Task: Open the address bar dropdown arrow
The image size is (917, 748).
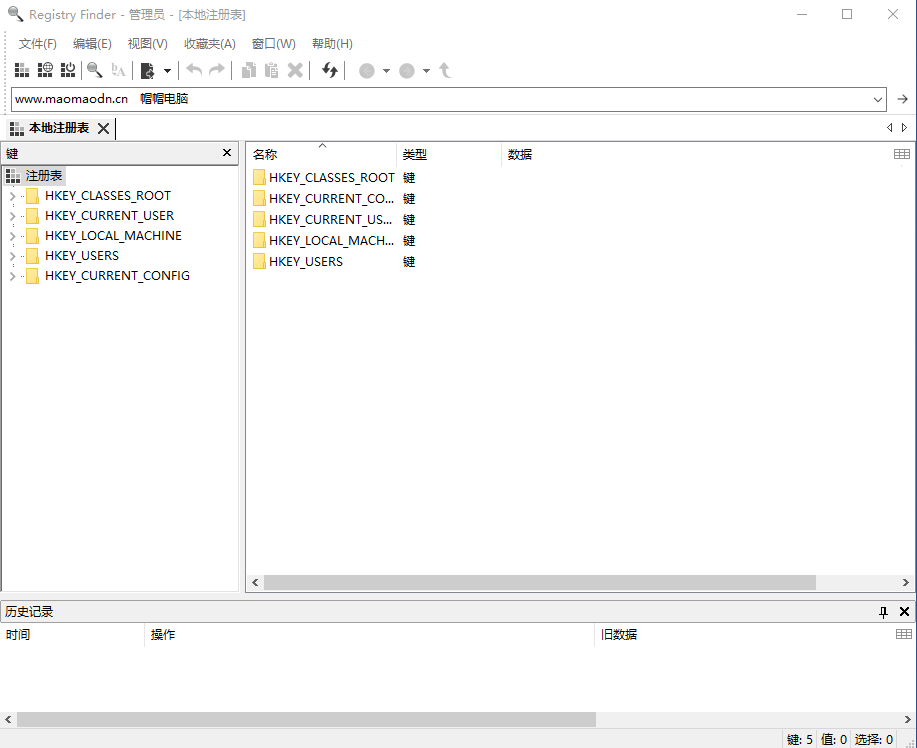Action: pos(878,99)
